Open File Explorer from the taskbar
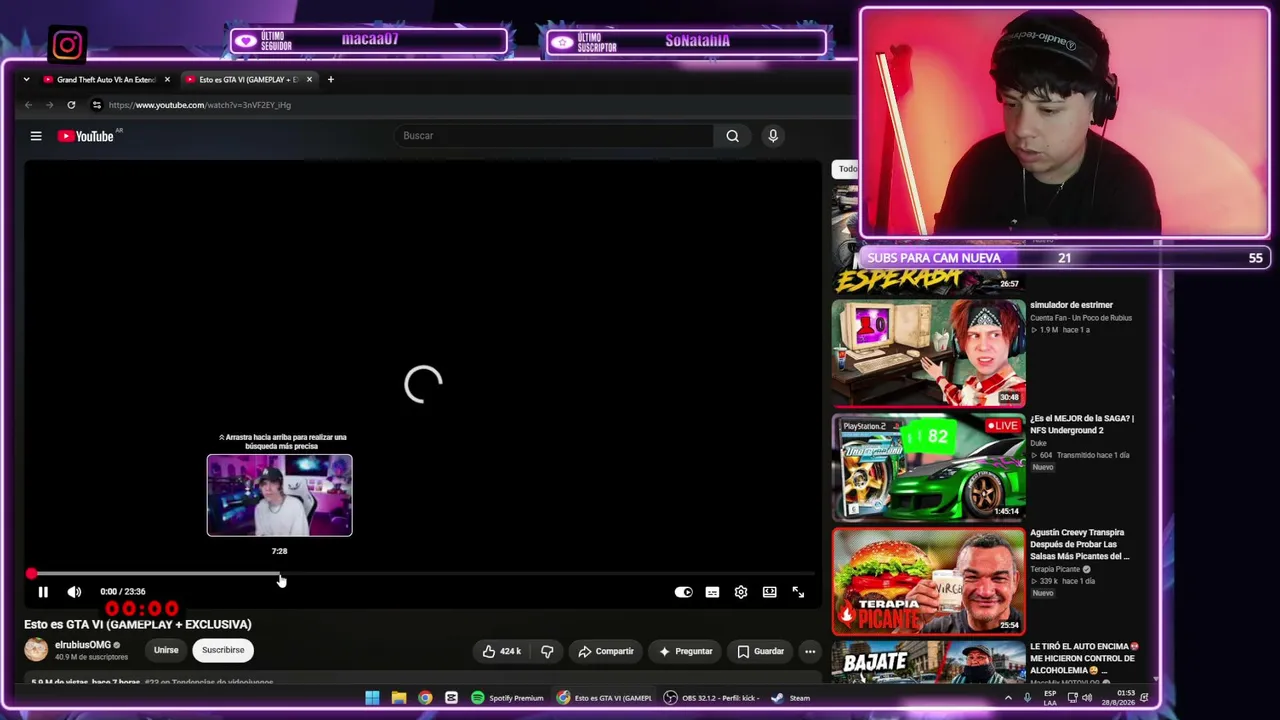 (398, 698)
